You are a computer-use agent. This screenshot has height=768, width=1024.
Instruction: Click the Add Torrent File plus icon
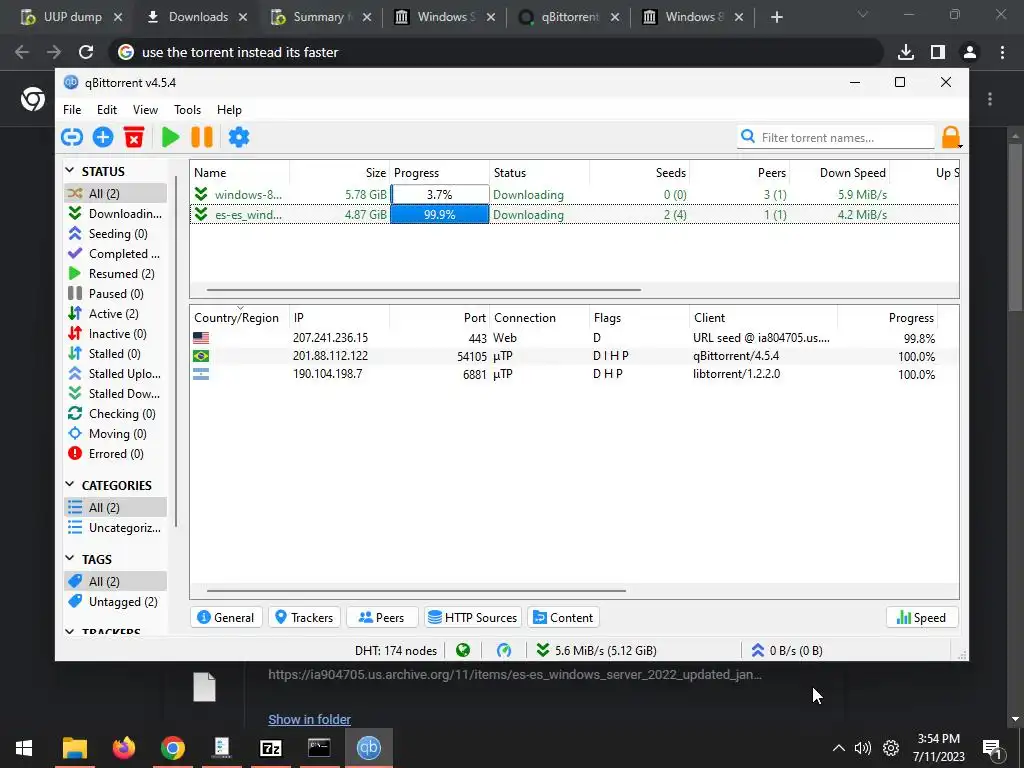[x=103, y=137]
